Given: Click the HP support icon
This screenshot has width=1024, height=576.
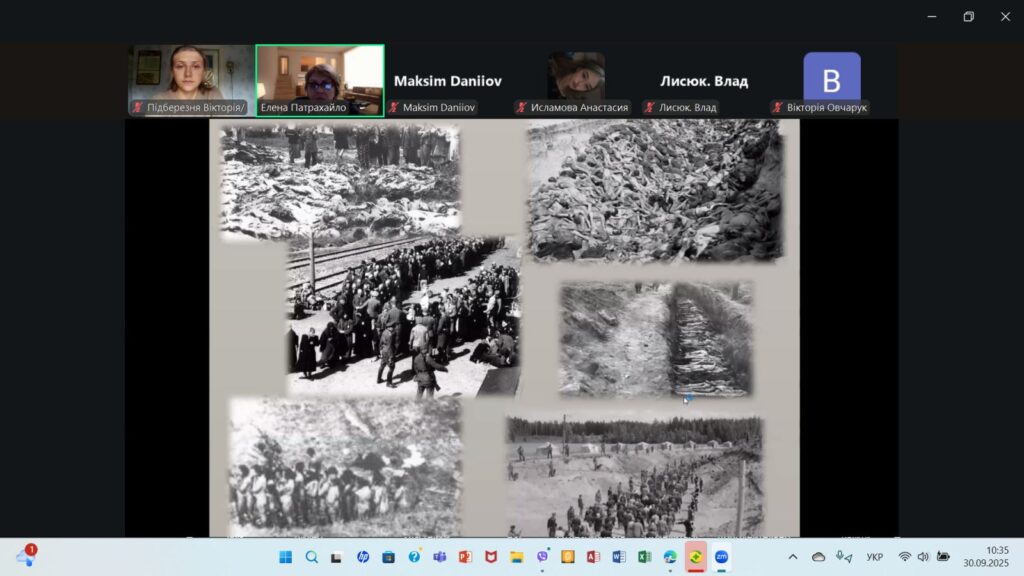Looking at the screenshot, I should click(x=362, y=557).
